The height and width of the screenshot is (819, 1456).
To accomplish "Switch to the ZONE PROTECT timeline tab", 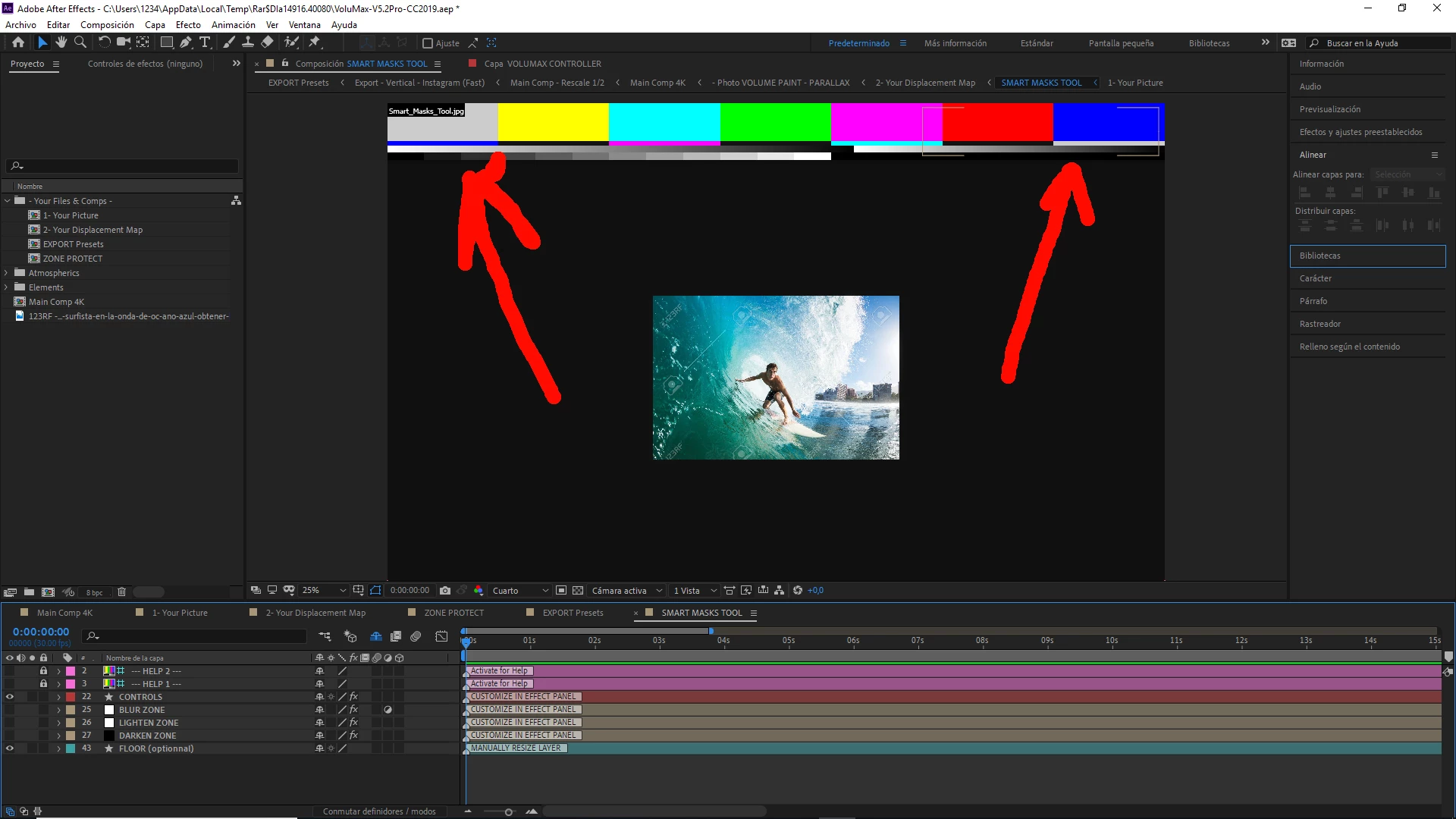I will coord(453,613).
